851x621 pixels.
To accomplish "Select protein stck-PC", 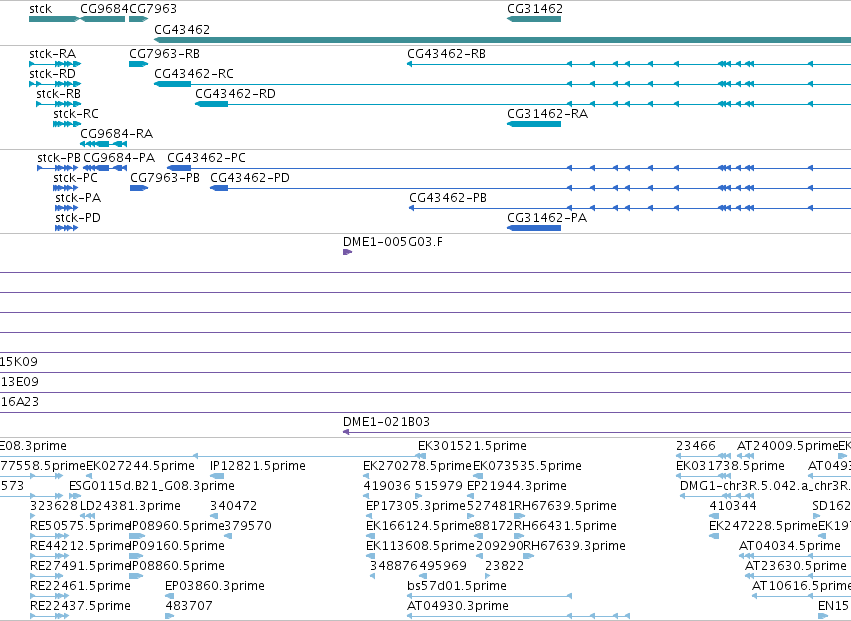I will [x=66, y=188].
